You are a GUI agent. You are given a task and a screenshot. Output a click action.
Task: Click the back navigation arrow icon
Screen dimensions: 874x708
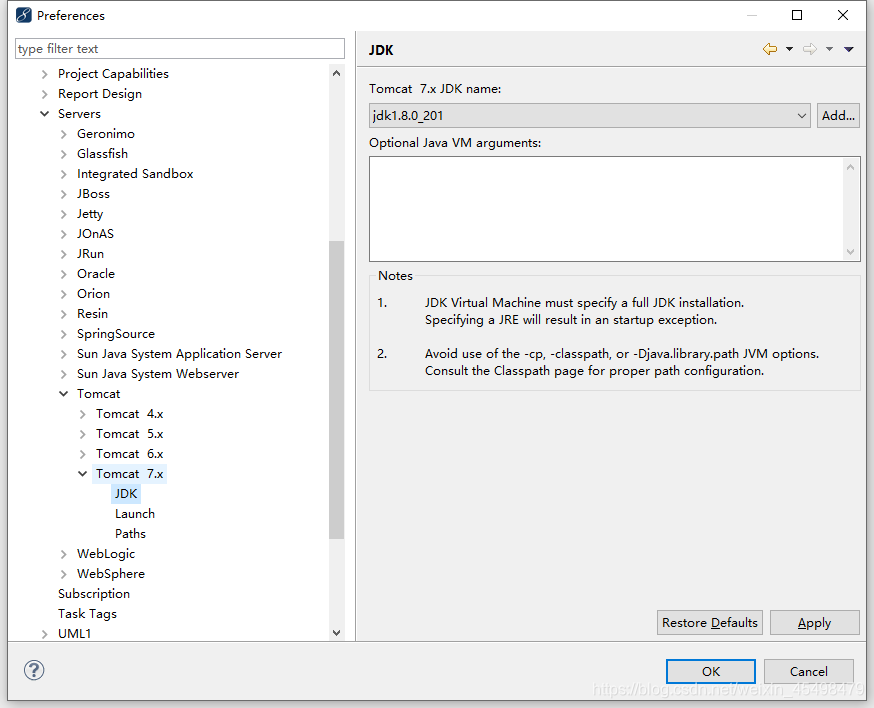pos(770,49)
